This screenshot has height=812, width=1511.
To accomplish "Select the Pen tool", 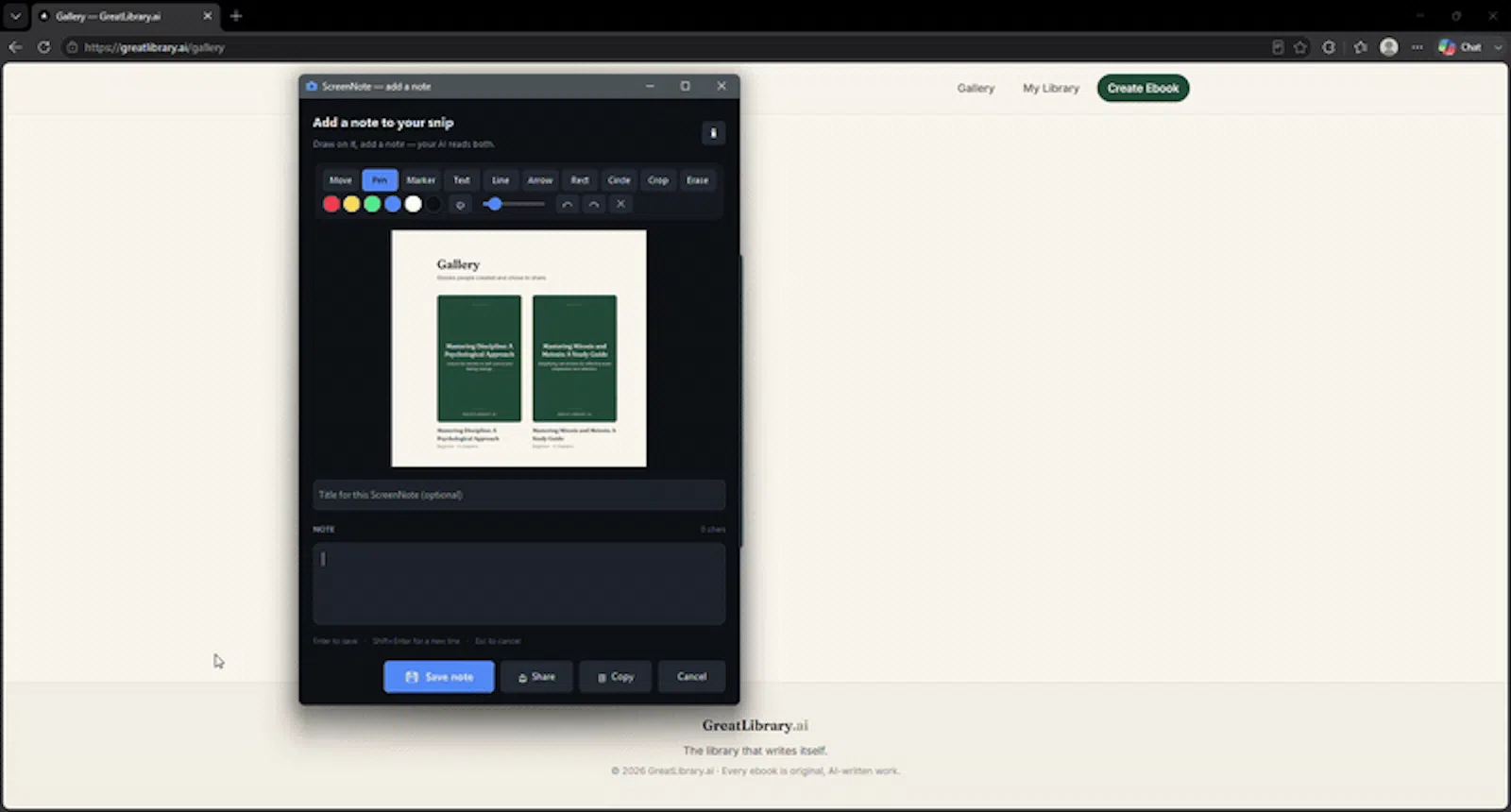I will [x=380, y=180].
